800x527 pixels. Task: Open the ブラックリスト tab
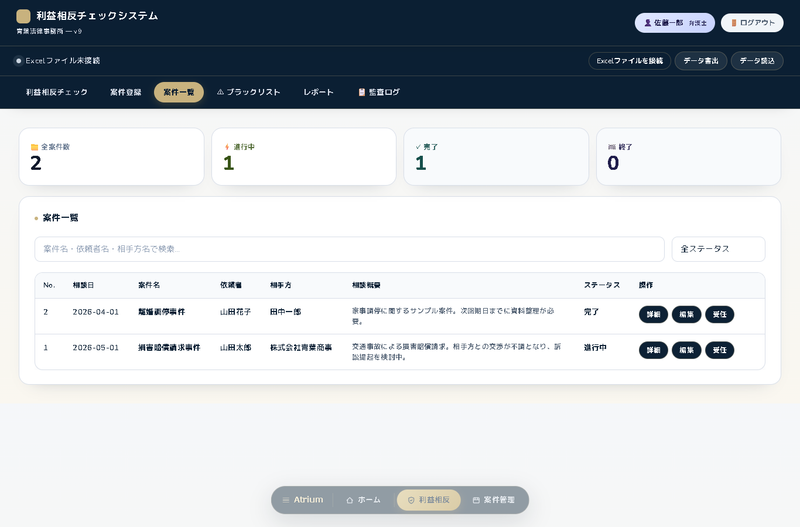pos(248,92)
